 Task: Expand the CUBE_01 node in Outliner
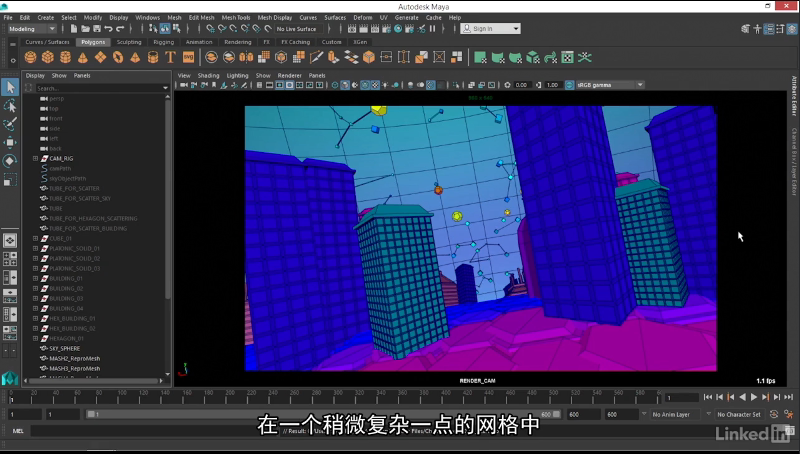tap(35, 238)
